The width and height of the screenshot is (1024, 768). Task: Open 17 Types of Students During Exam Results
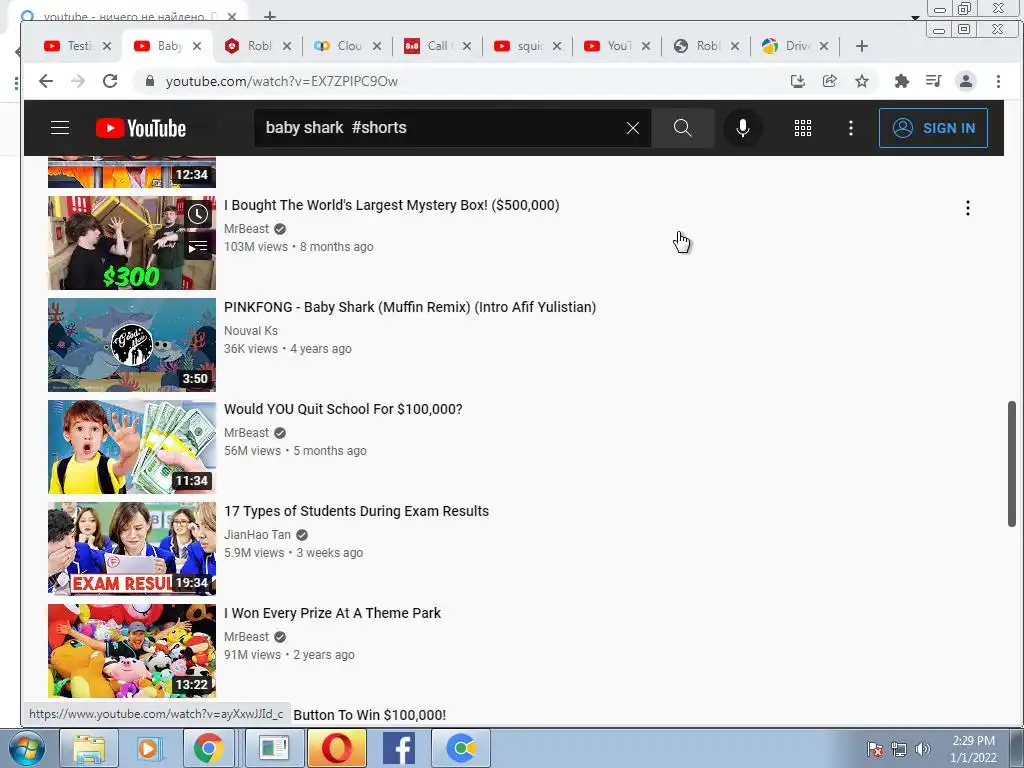357,511
